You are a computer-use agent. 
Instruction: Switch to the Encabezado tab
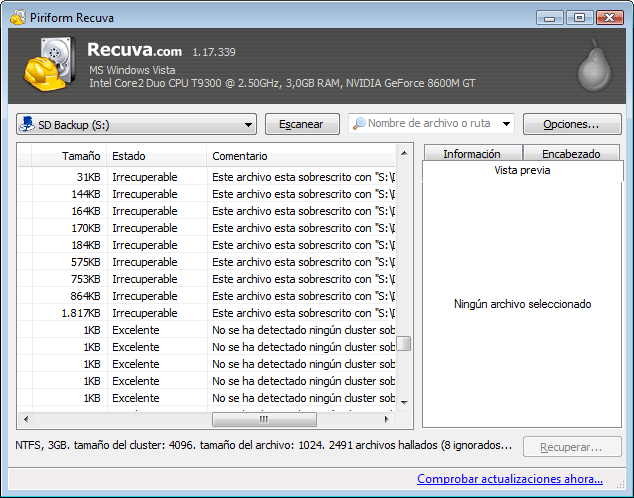coord(570,154)
